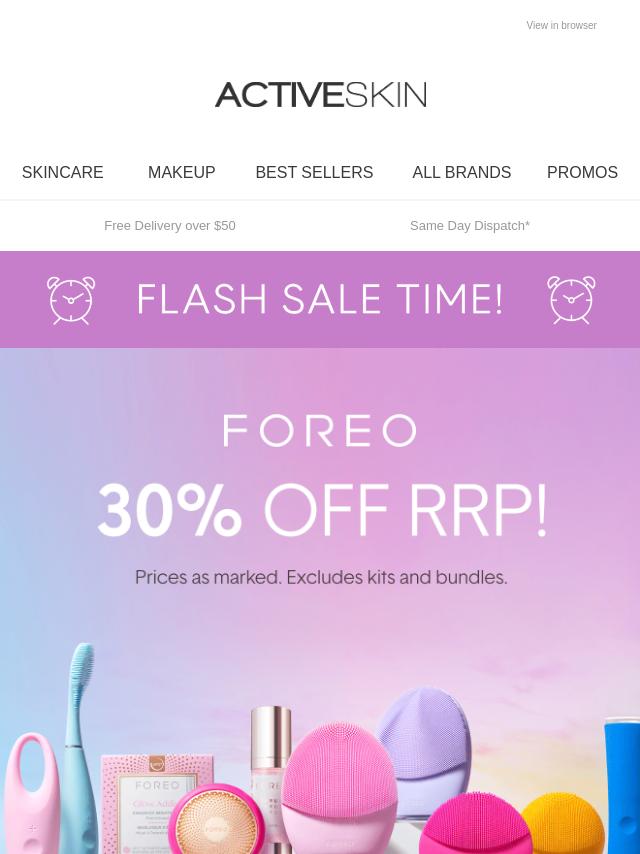This screenshot has height=854, width=640.
Task: Click the Prices as marked disclaimer text
Action: pos(321,577)
